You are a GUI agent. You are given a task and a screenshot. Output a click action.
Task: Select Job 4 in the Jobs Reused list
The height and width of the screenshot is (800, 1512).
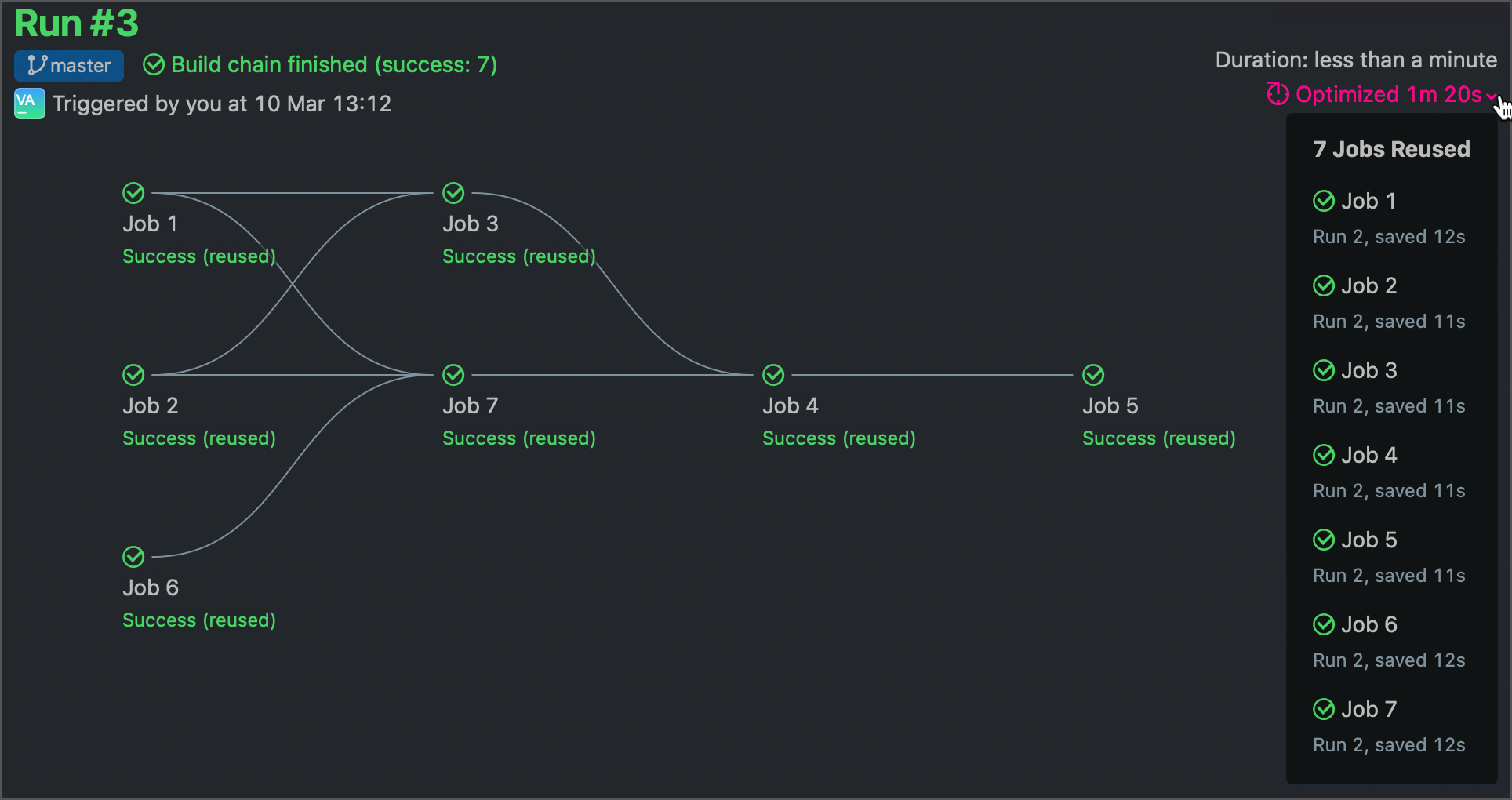pyautogui.click(x=1368, y=455)
